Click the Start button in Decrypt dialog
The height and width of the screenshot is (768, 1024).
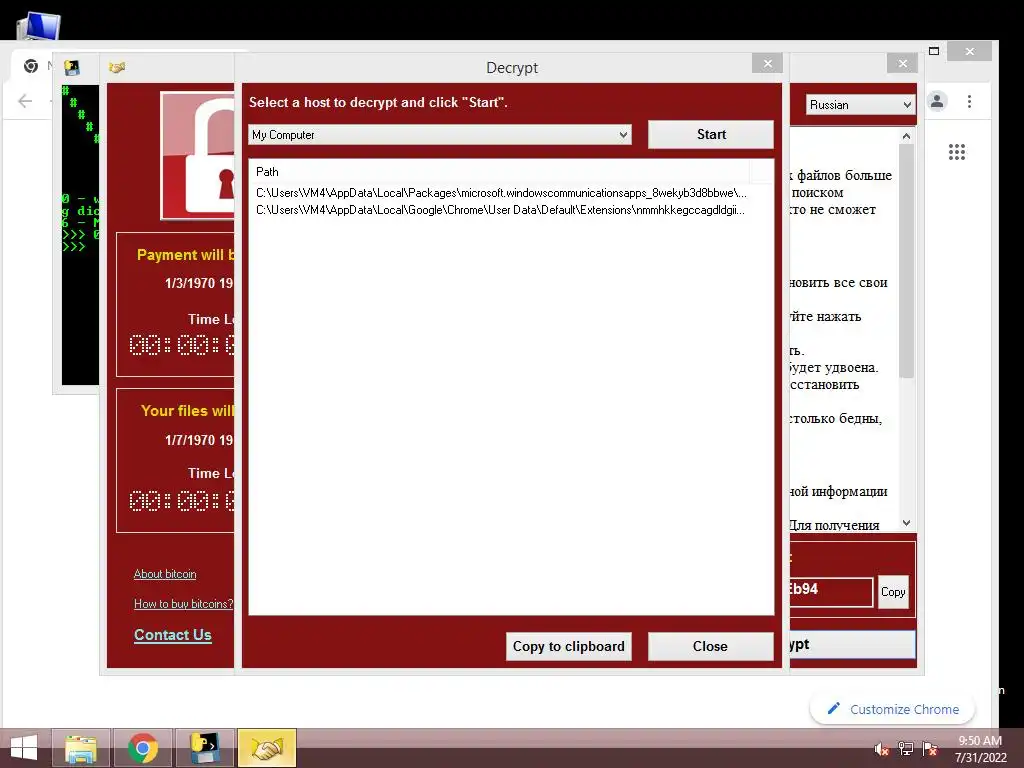click(711, 135)
